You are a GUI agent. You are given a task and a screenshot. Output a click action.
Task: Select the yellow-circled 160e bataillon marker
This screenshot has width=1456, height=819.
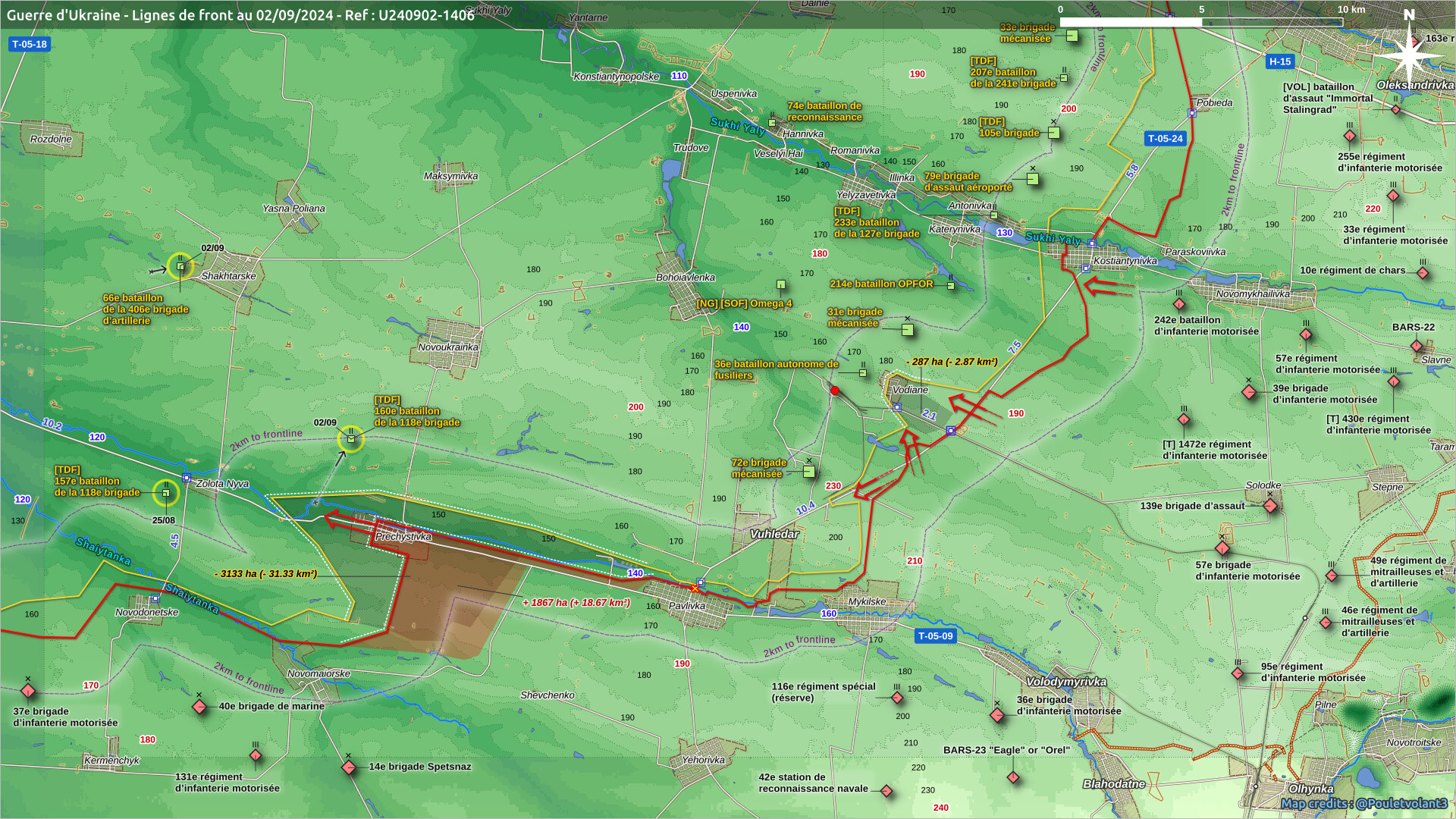[x=351, y=438]
